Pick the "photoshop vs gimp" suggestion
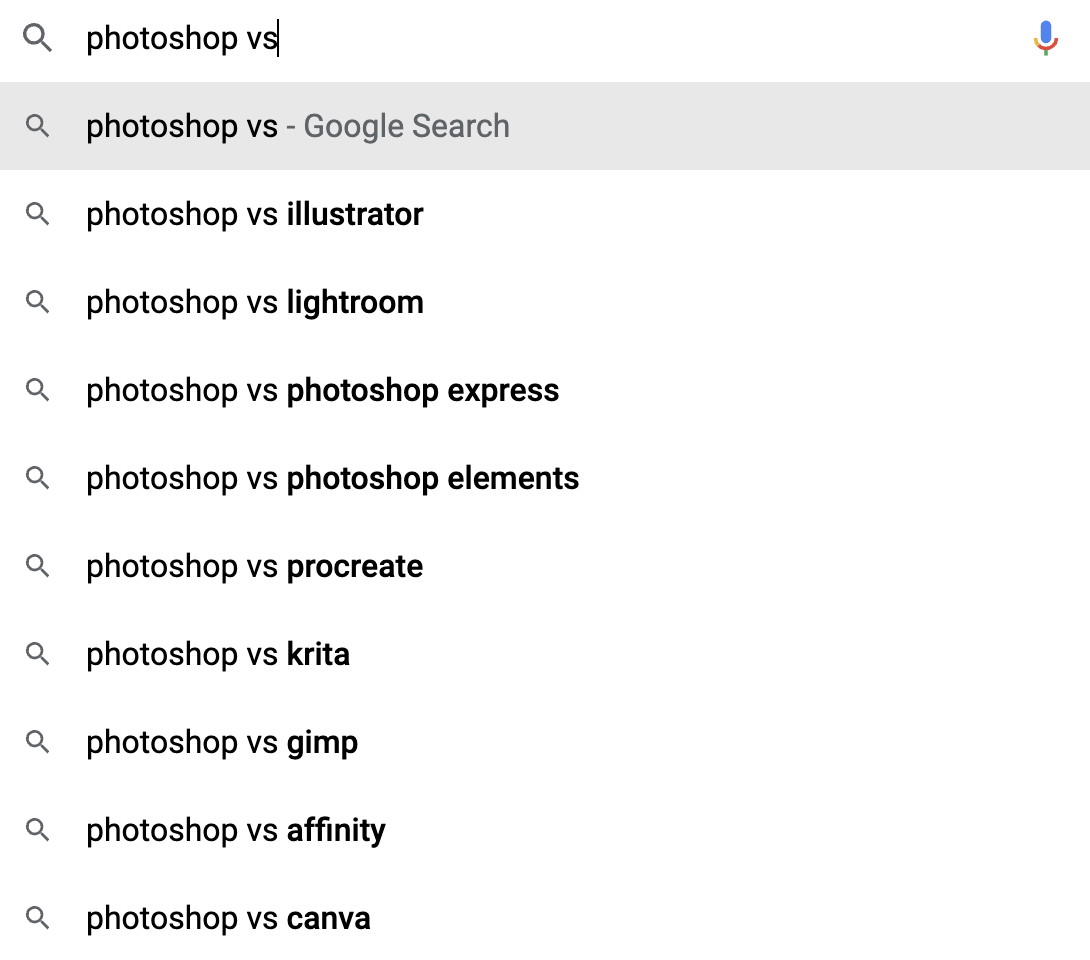Screen dimensions: 1090x960 pos(222,743)
